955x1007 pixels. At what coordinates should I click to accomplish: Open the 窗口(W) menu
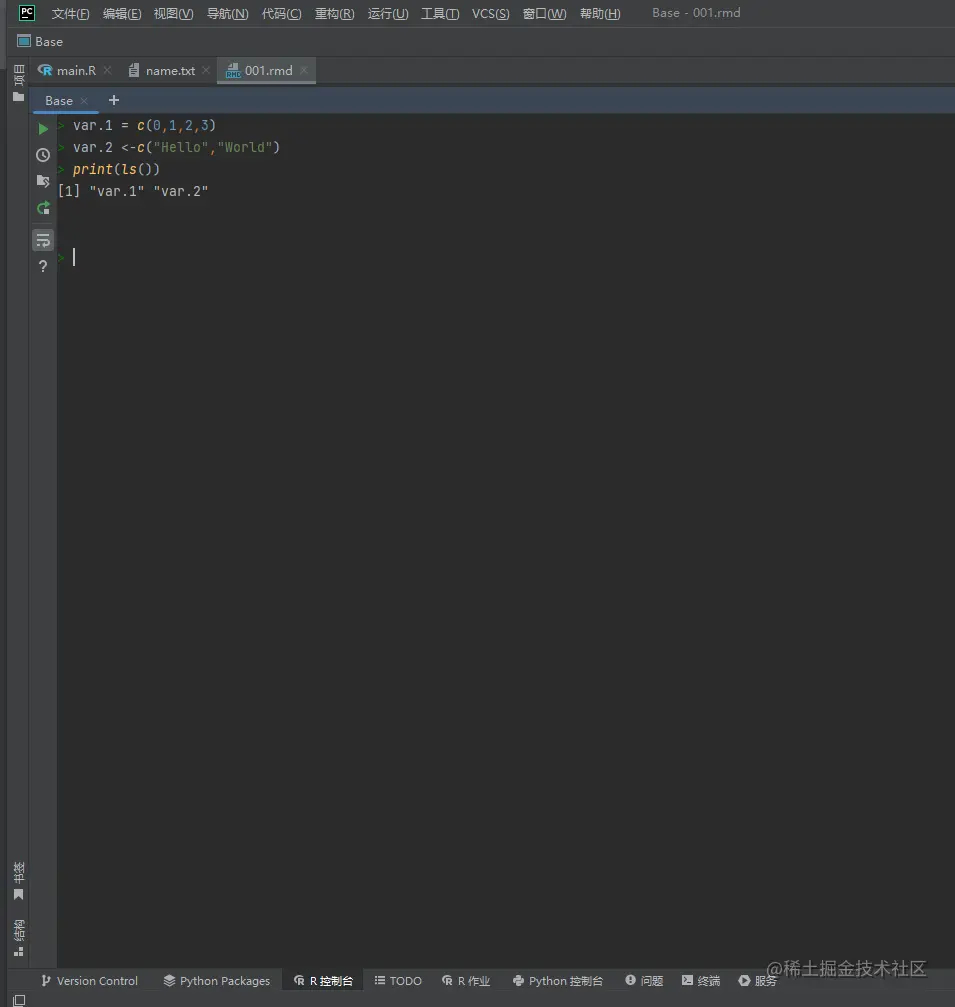coord(544,13)
